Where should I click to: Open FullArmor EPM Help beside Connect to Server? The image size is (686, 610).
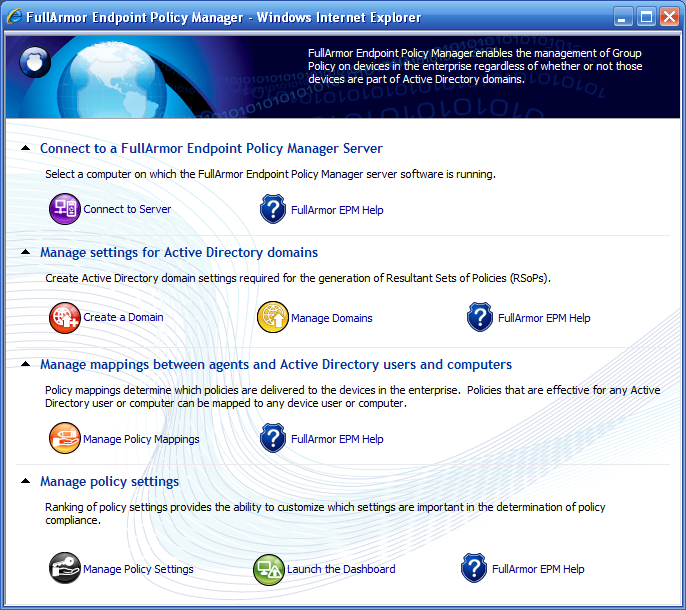point(337,210)
